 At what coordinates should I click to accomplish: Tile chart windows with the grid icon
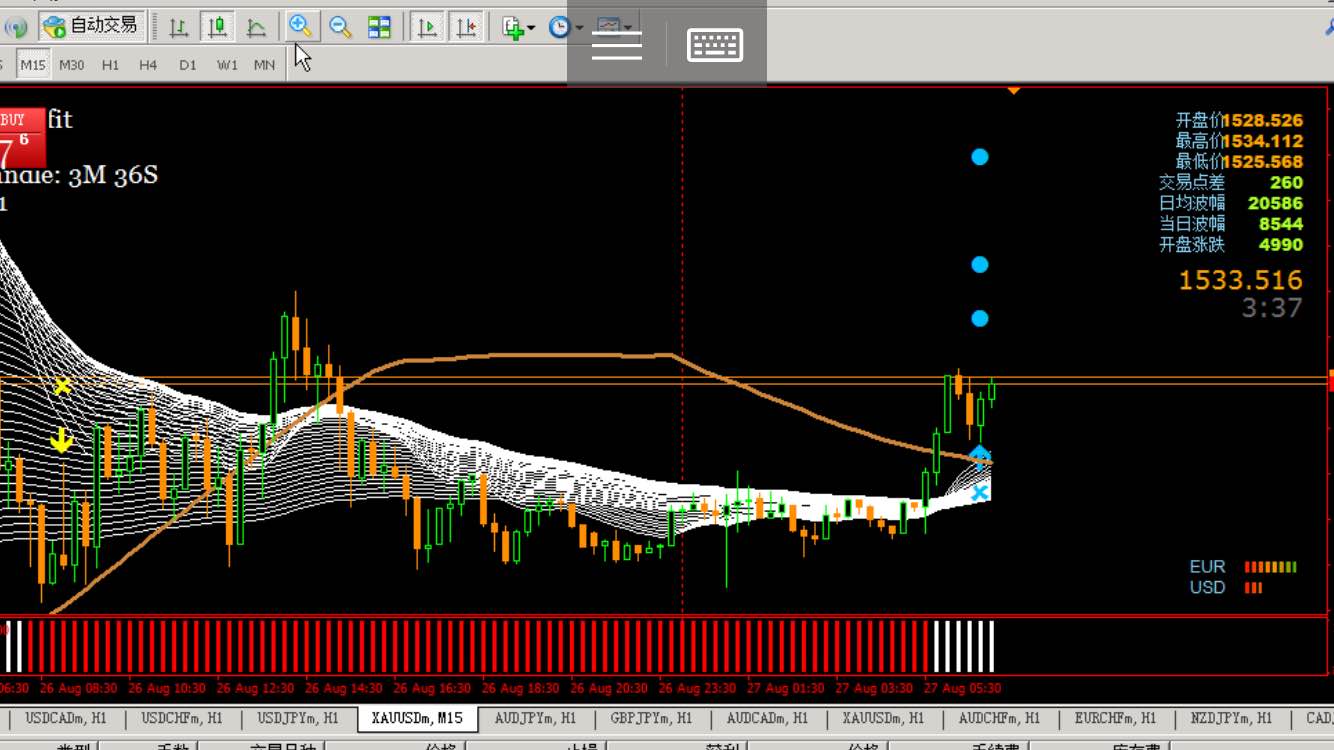click(379, 27)
